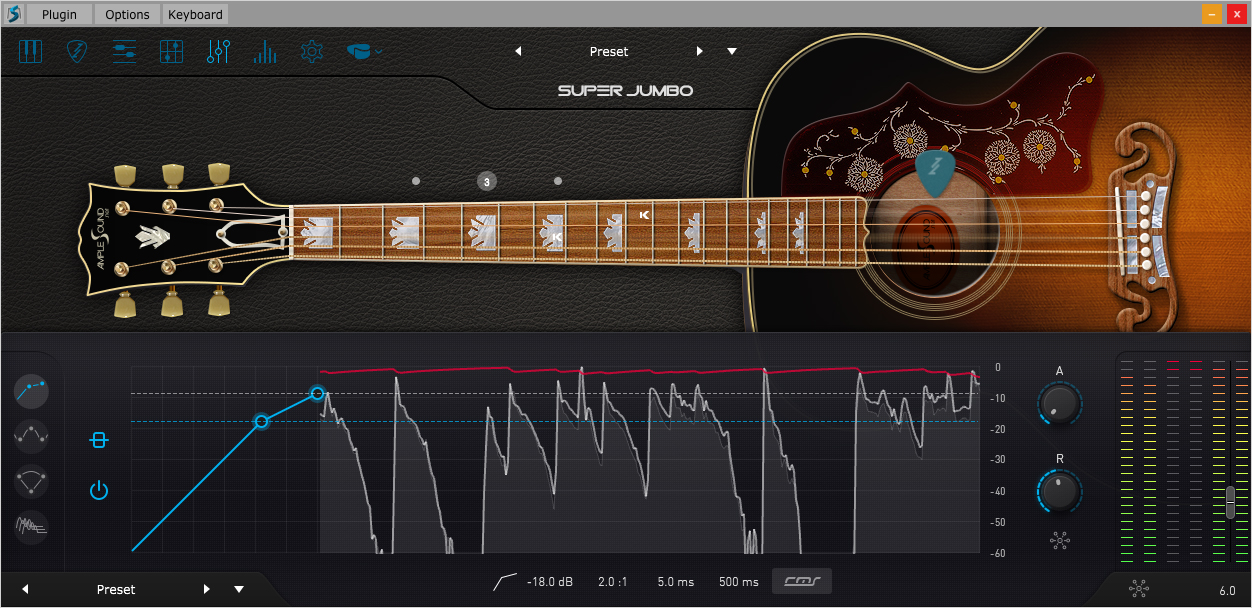Open the mixer sliders icon panel
The height and width of the screenshot is (608, 1252).
click(x=124, y=52)
